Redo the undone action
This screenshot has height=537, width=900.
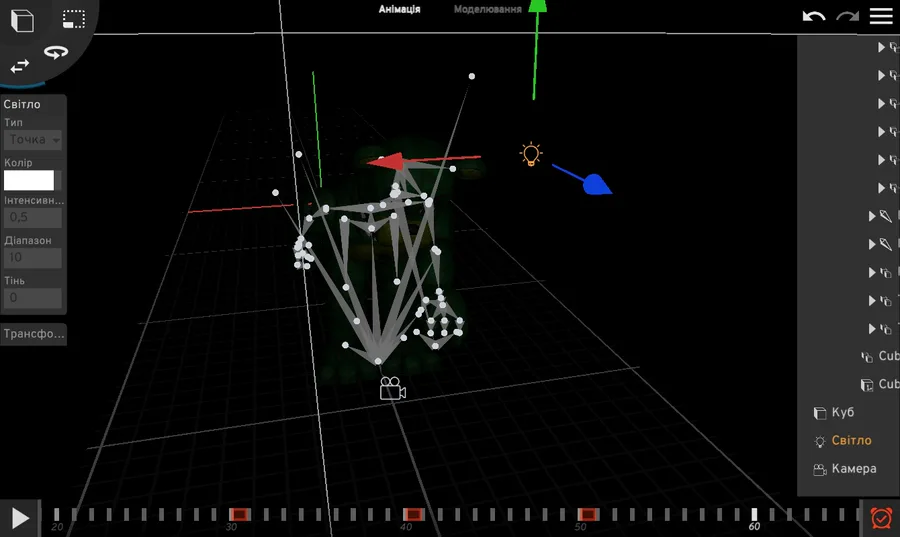pos(847,15)
